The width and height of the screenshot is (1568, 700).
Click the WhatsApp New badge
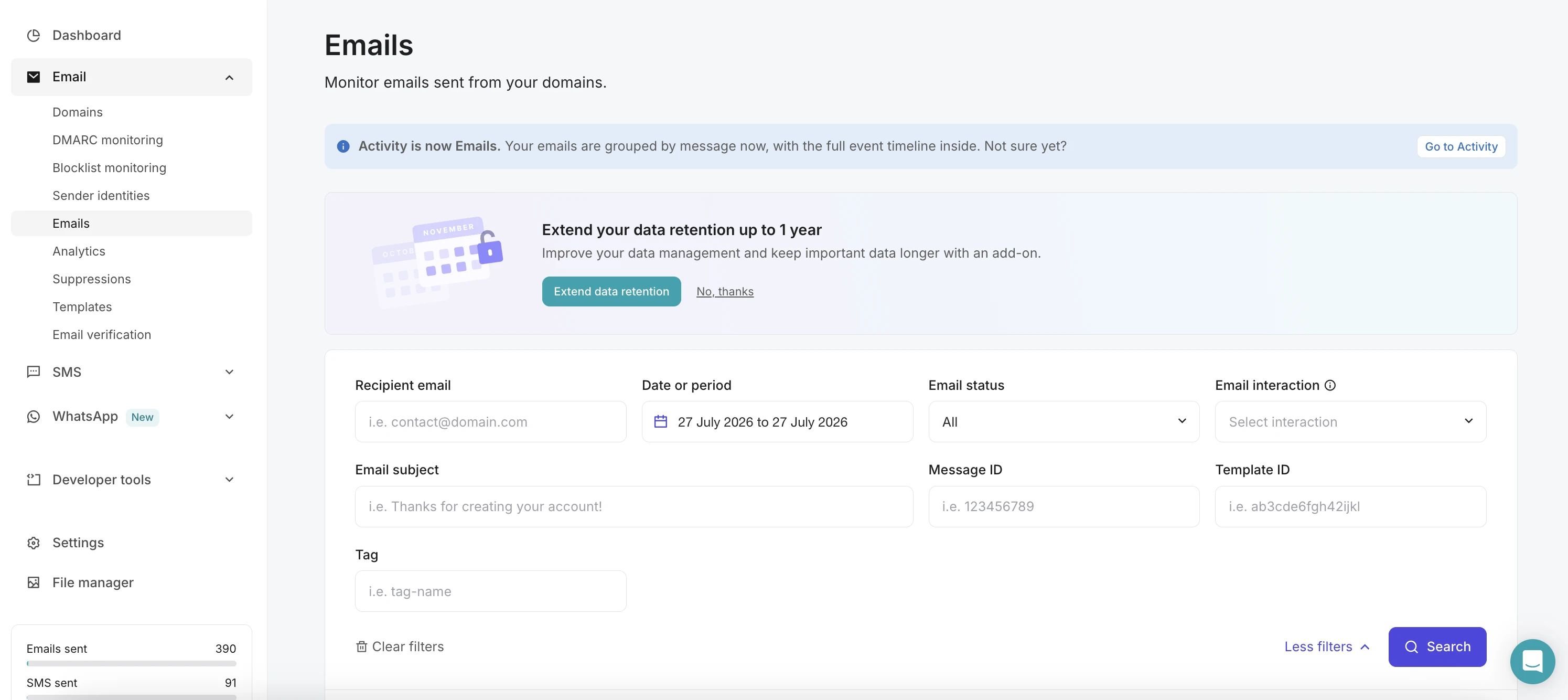(x=143, y=417)
